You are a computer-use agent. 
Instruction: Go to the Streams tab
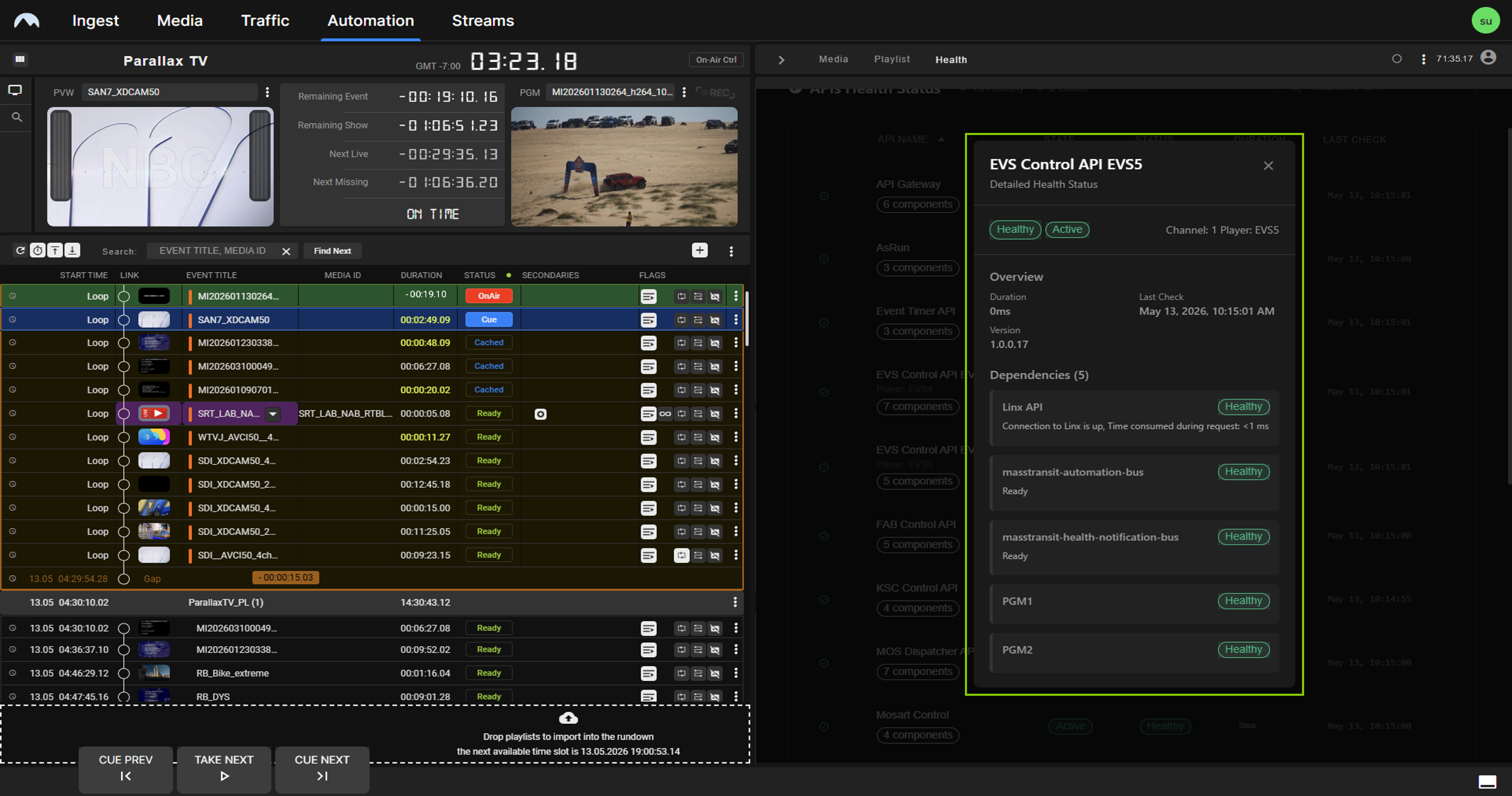tap(482, 21)
